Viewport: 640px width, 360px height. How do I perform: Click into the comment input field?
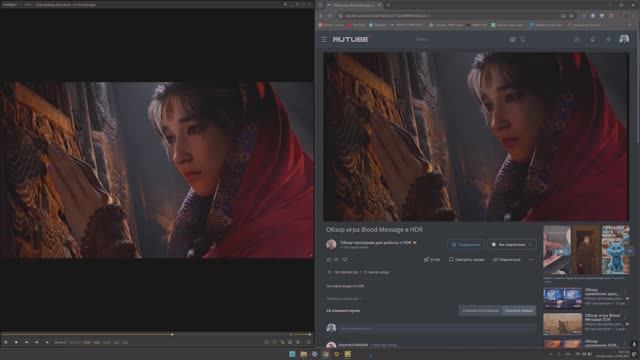pyautogui.click(x=437, y=328)
